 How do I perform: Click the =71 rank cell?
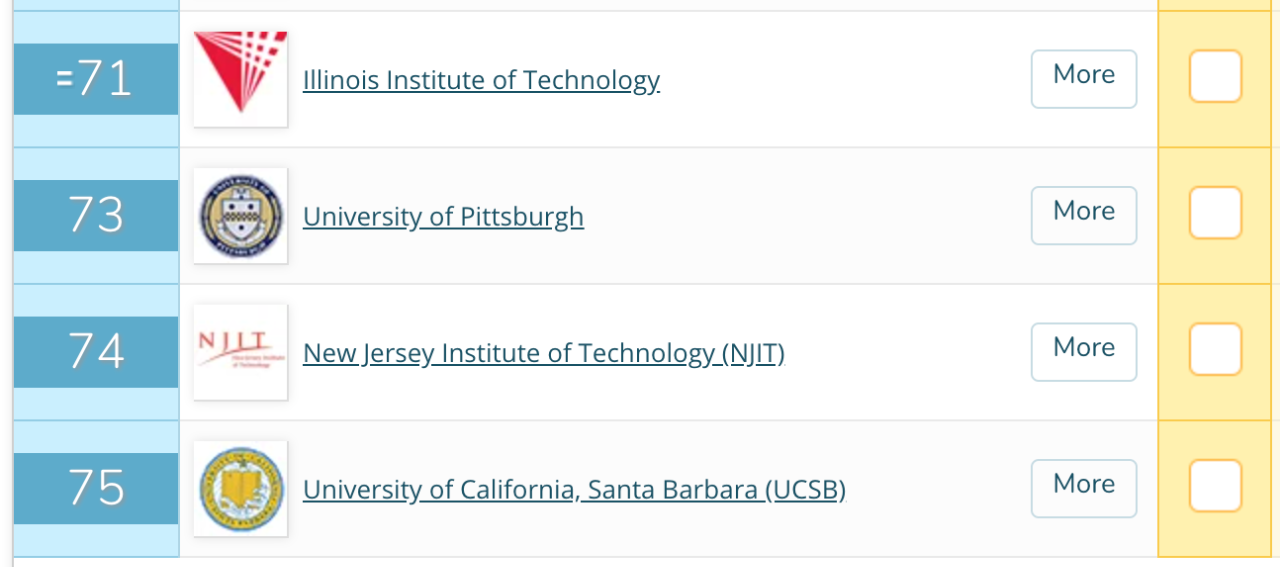click(x=96, y=79)
